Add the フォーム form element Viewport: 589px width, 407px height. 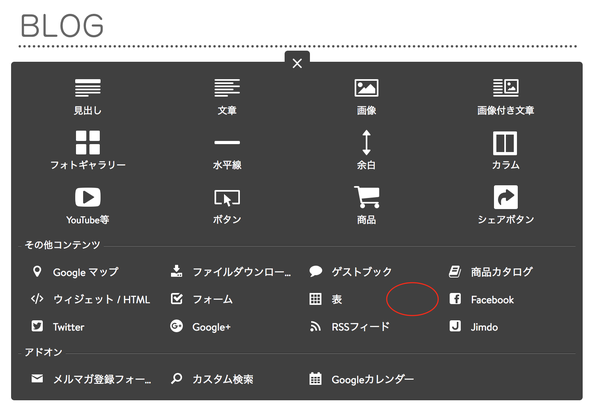point(202,299)
